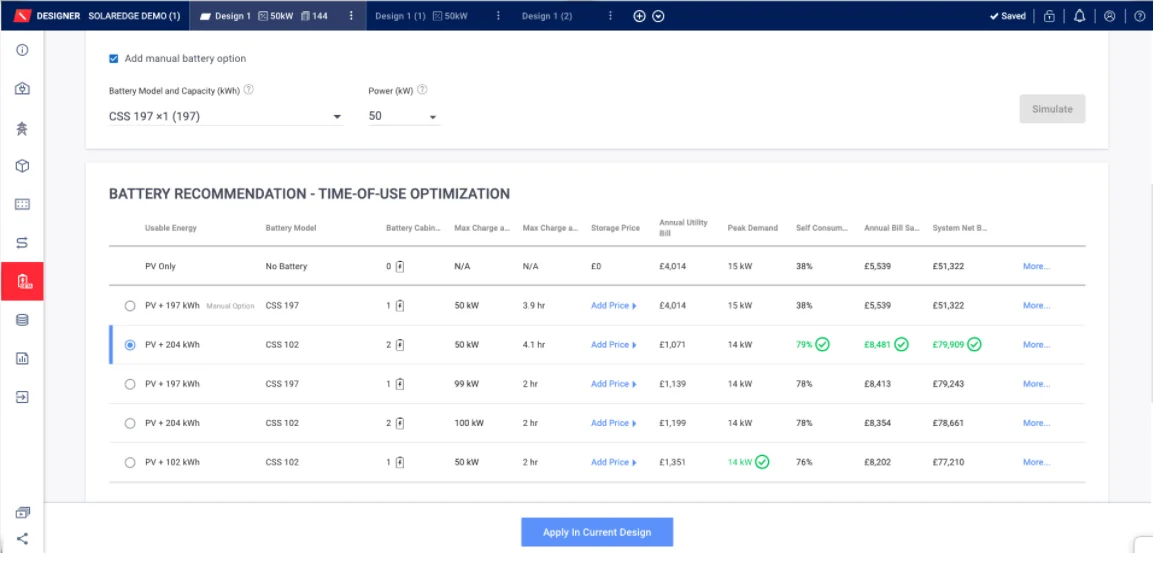Expand designs list circled chevron in header

[658, 16]
